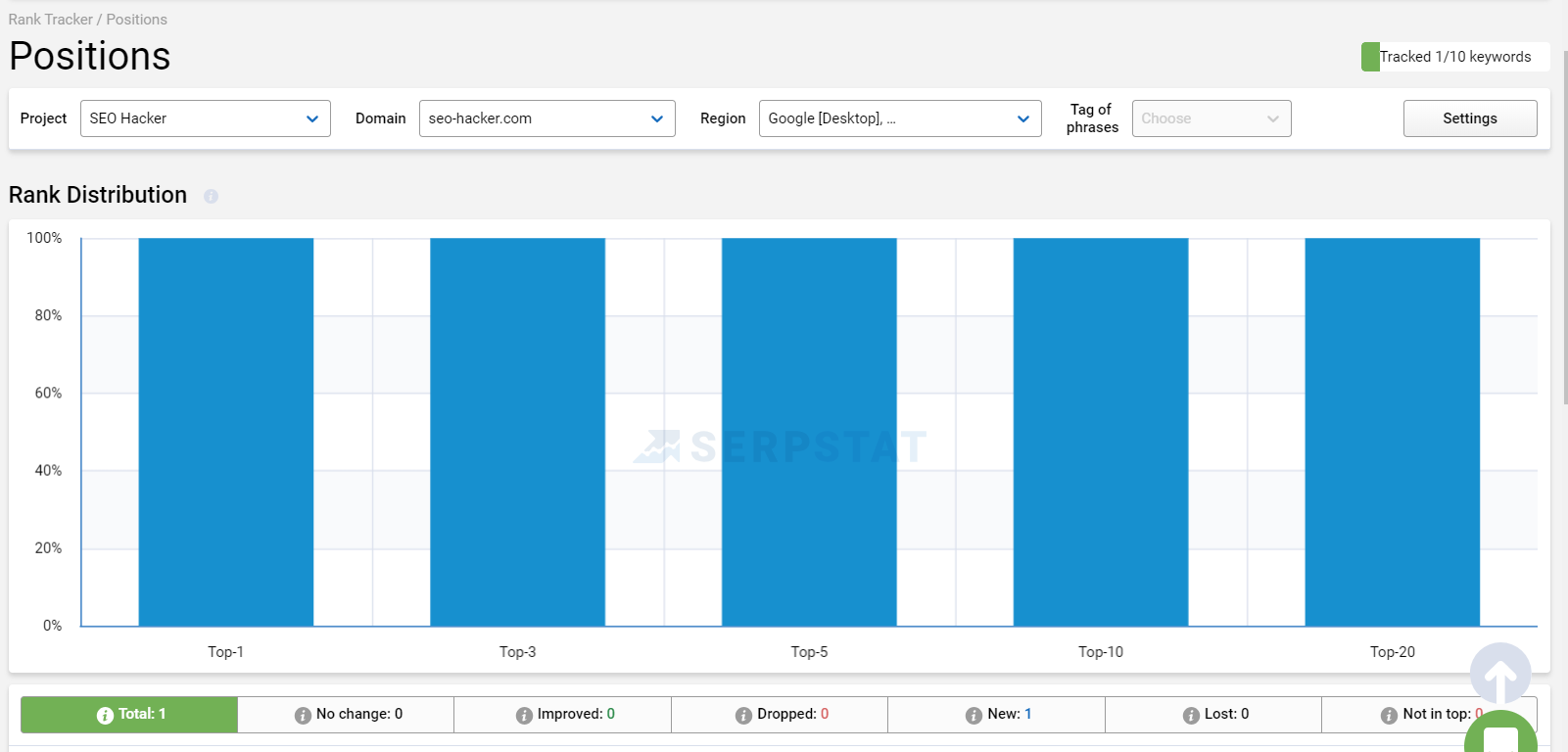Click the scroll-to-top arrow icon
The image size is (1568, 752).
(x=1499, y=673)
